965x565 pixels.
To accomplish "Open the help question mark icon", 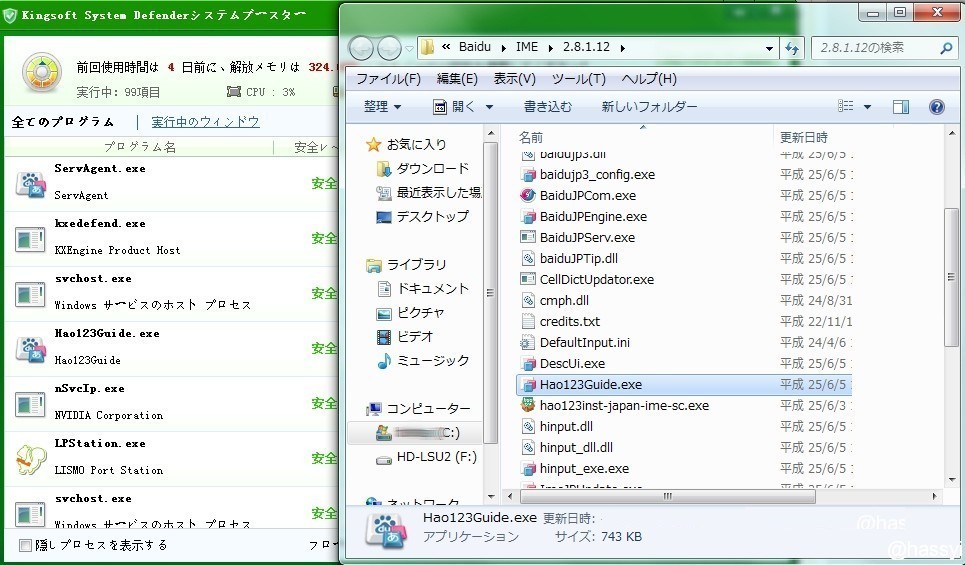I will 937,107.
